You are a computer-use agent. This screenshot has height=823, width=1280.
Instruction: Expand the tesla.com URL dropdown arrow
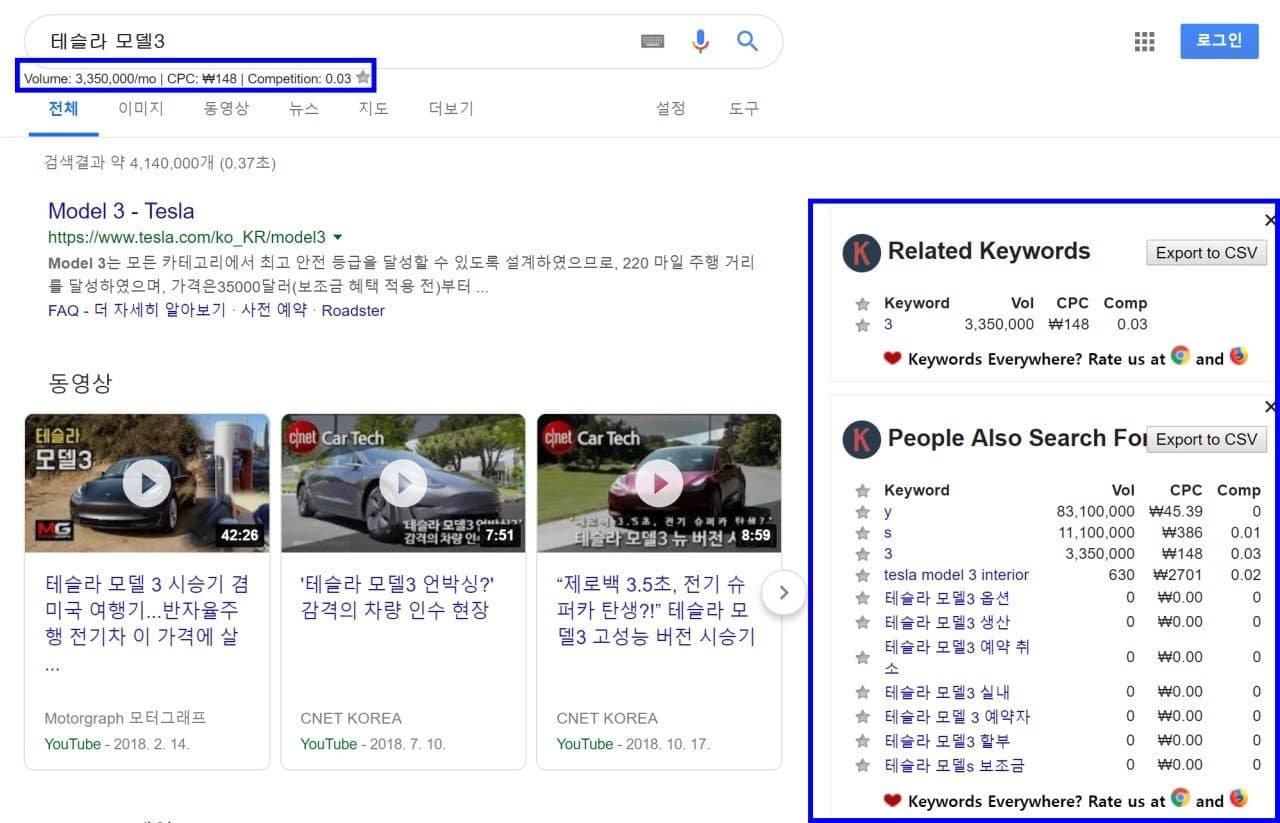(x=337, y=238)
